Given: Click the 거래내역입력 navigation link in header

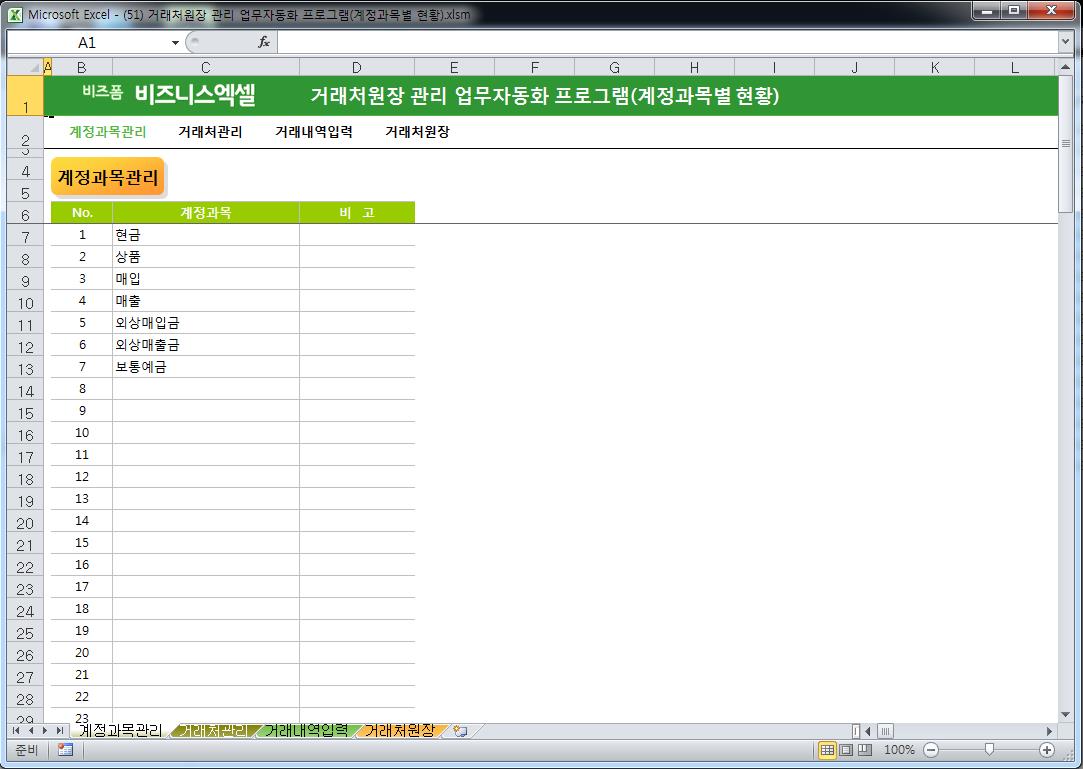Looking at the screenshot, I should (314, 132).
